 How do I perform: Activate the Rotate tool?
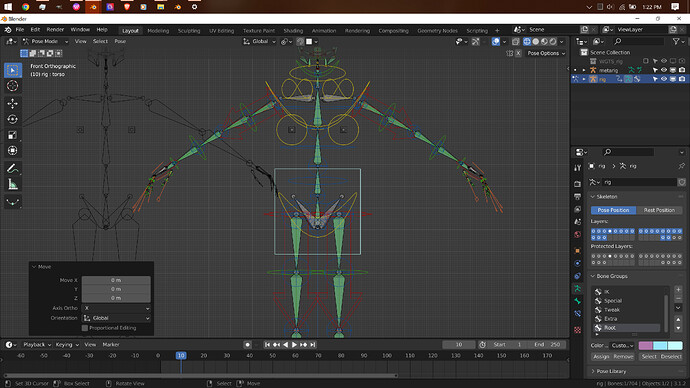point(13,119)
